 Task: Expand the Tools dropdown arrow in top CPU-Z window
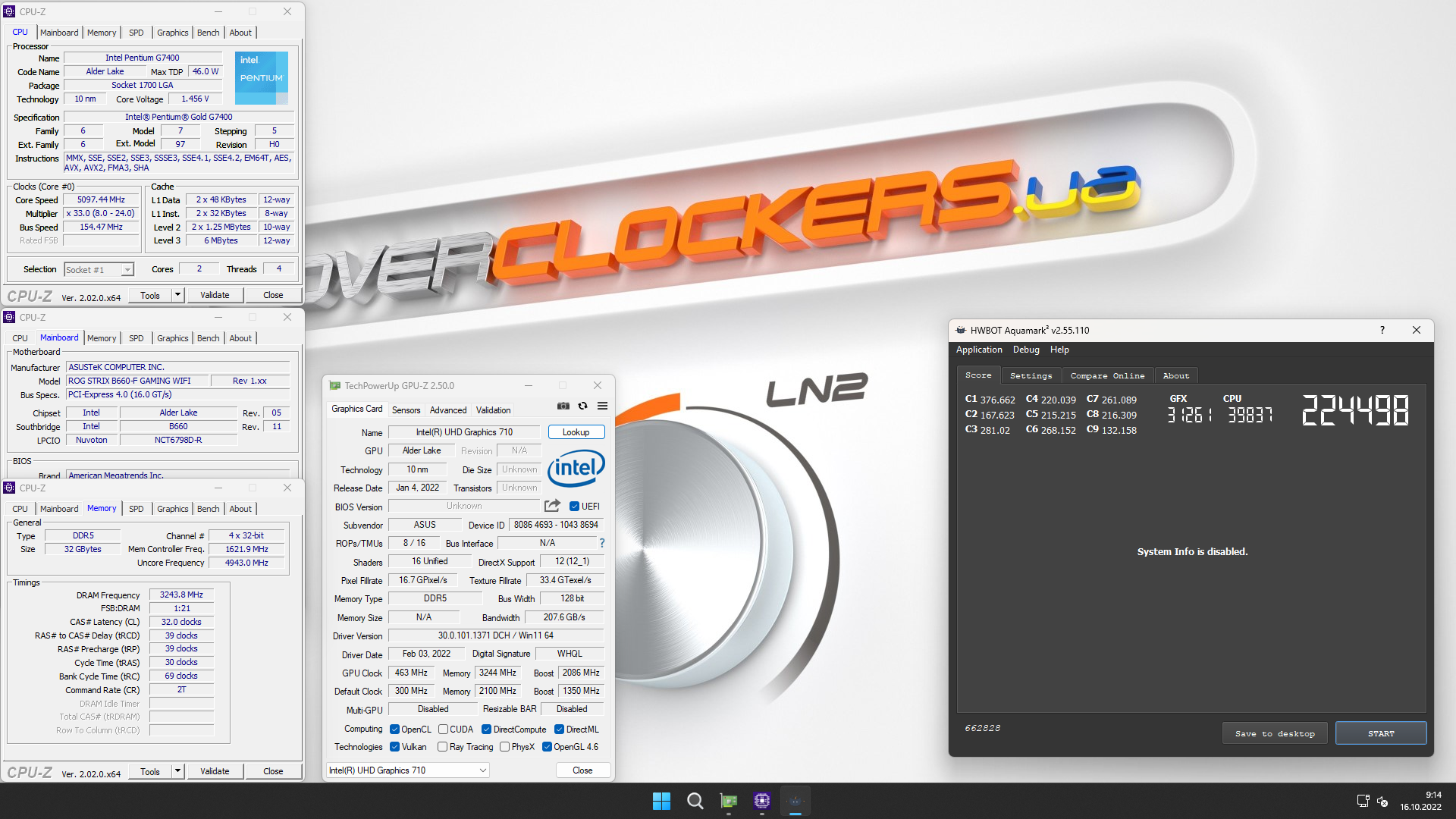point(178,295)
